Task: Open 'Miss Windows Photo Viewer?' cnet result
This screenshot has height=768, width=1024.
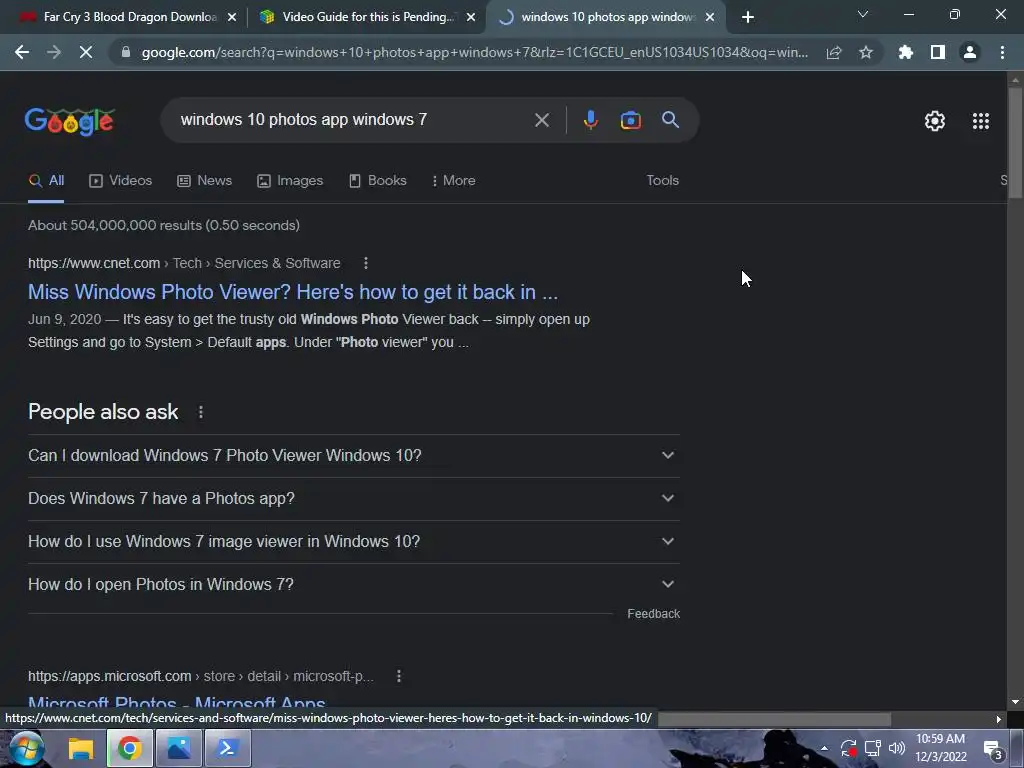Action: tap(293, 292)
